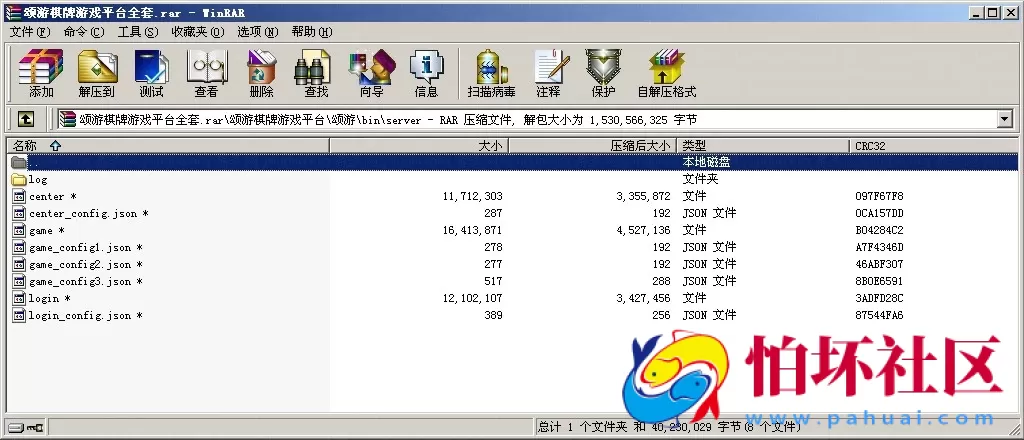1024x440 pixels.
Task: Select game_config1.json file
Action: pos(78,247)
